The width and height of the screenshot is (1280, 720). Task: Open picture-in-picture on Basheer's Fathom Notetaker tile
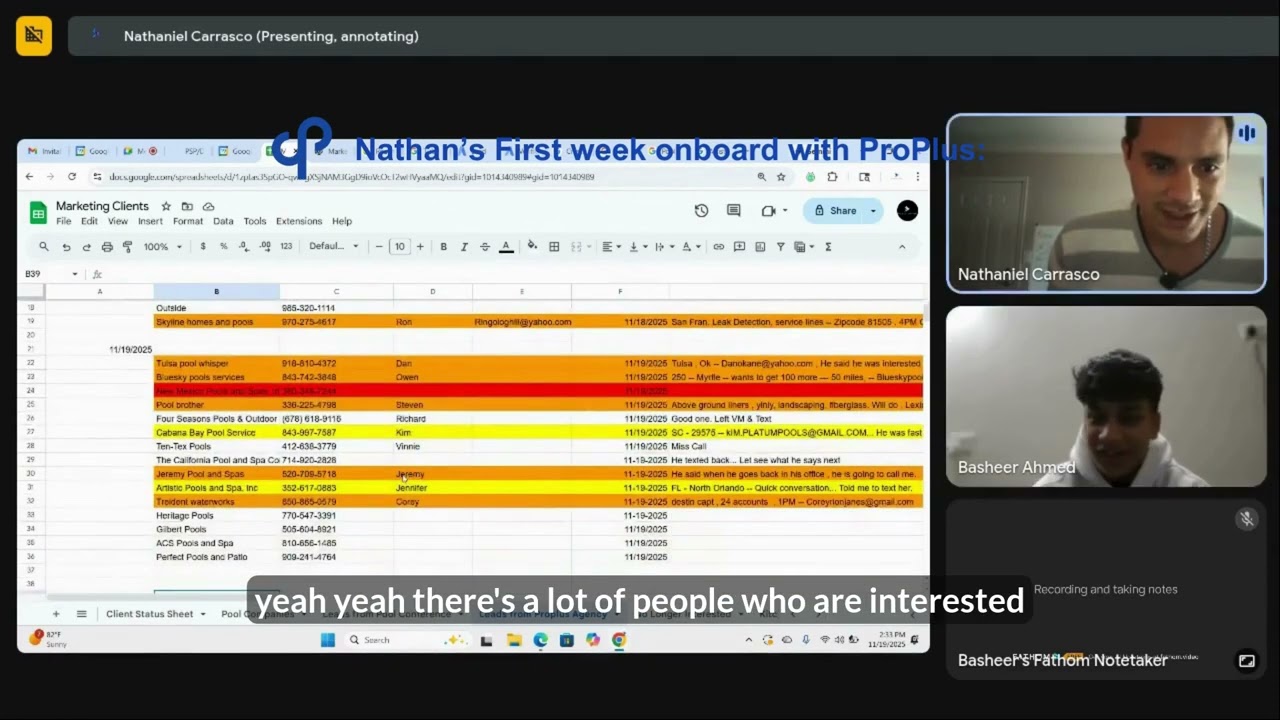coord(1247,660)
